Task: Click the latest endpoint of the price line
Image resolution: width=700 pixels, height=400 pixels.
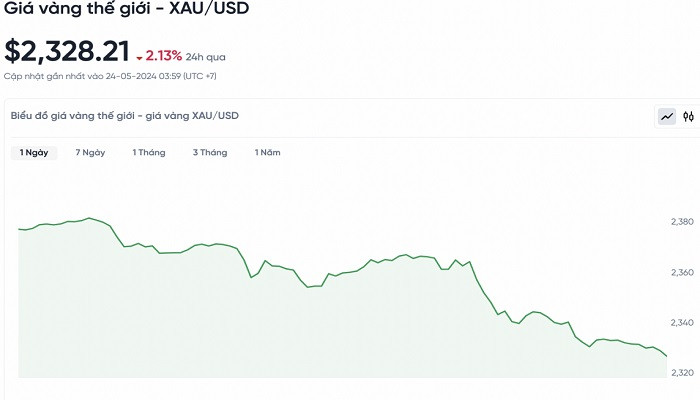Action: pyautogui.click(x=667, y=357)
